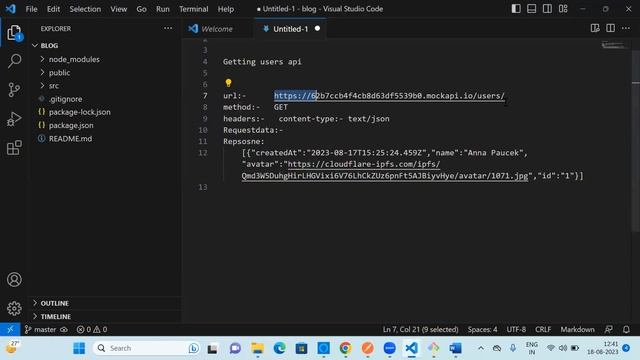This screenshot has height=360, width=640.
Task: Click the feedback icon in status bar
Action: click(x=609, y=329)
